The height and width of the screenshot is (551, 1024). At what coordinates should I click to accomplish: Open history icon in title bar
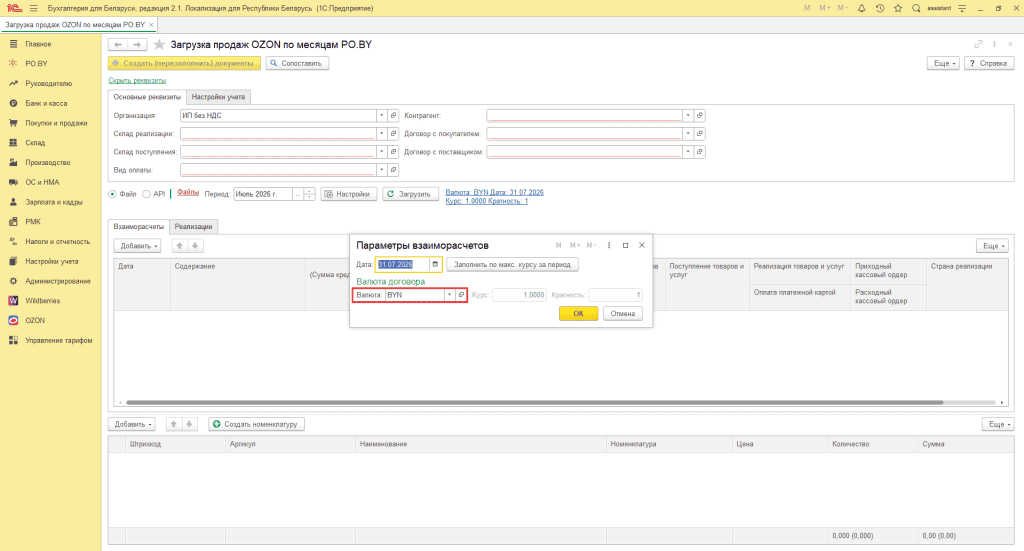click(880, 8)
